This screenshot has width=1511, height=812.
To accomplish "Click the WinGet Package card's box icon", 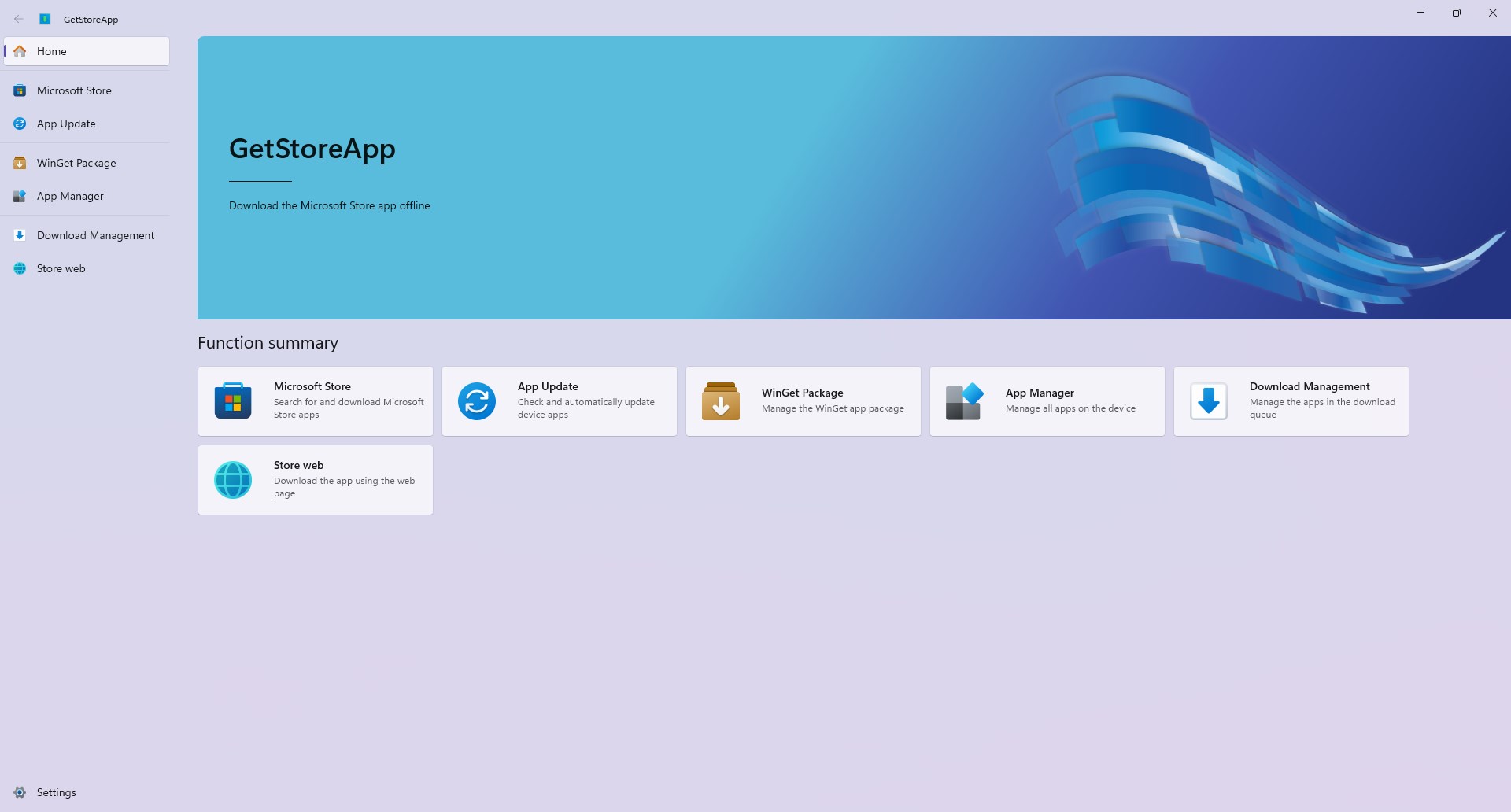I will click(x=721, y=401).
